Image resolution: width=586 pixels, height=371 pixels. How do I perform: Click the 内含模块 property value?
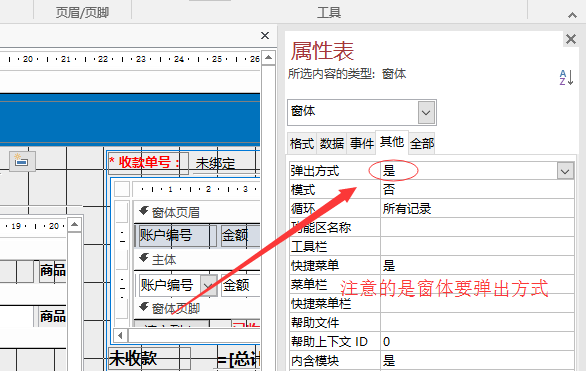[x=477, y=361]
